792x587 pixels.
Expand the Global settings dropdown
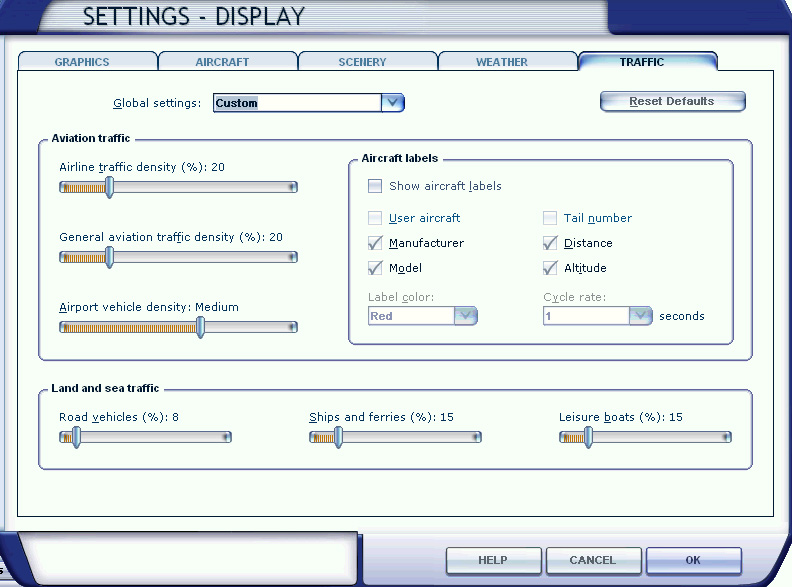[392, 102]
